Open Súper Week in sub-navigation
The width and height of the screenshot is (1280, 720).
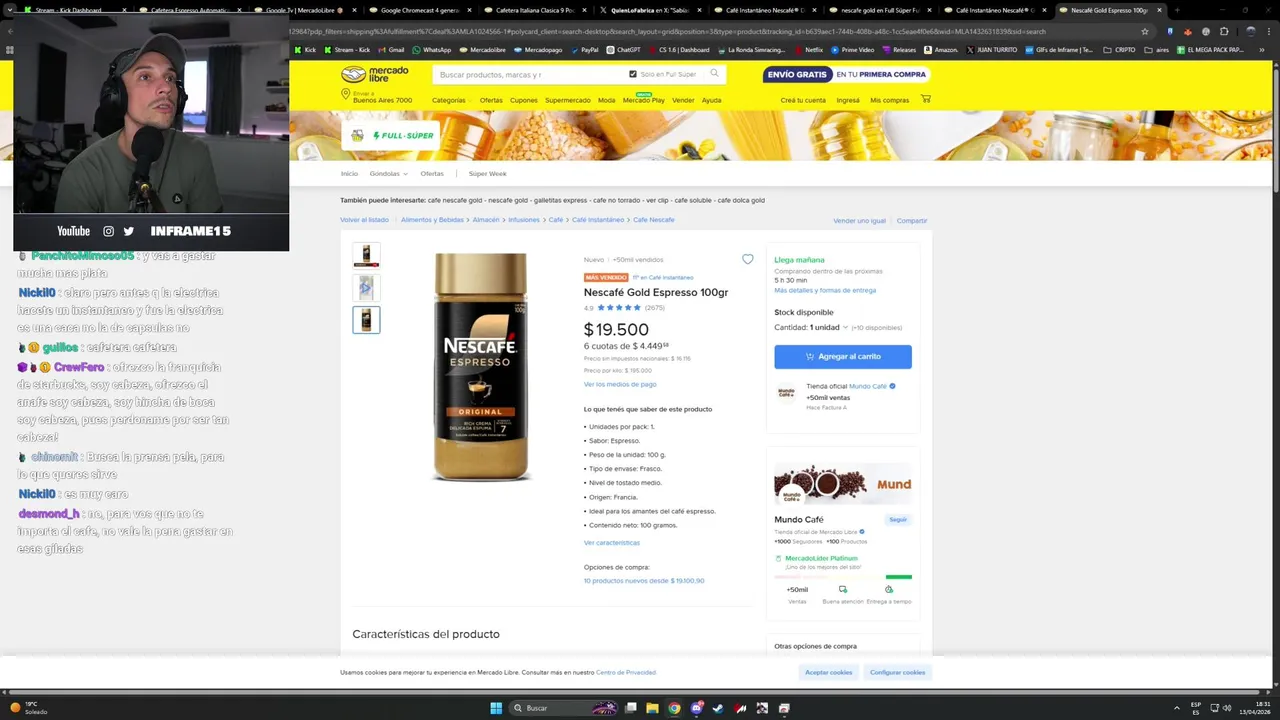click(487, 173)
